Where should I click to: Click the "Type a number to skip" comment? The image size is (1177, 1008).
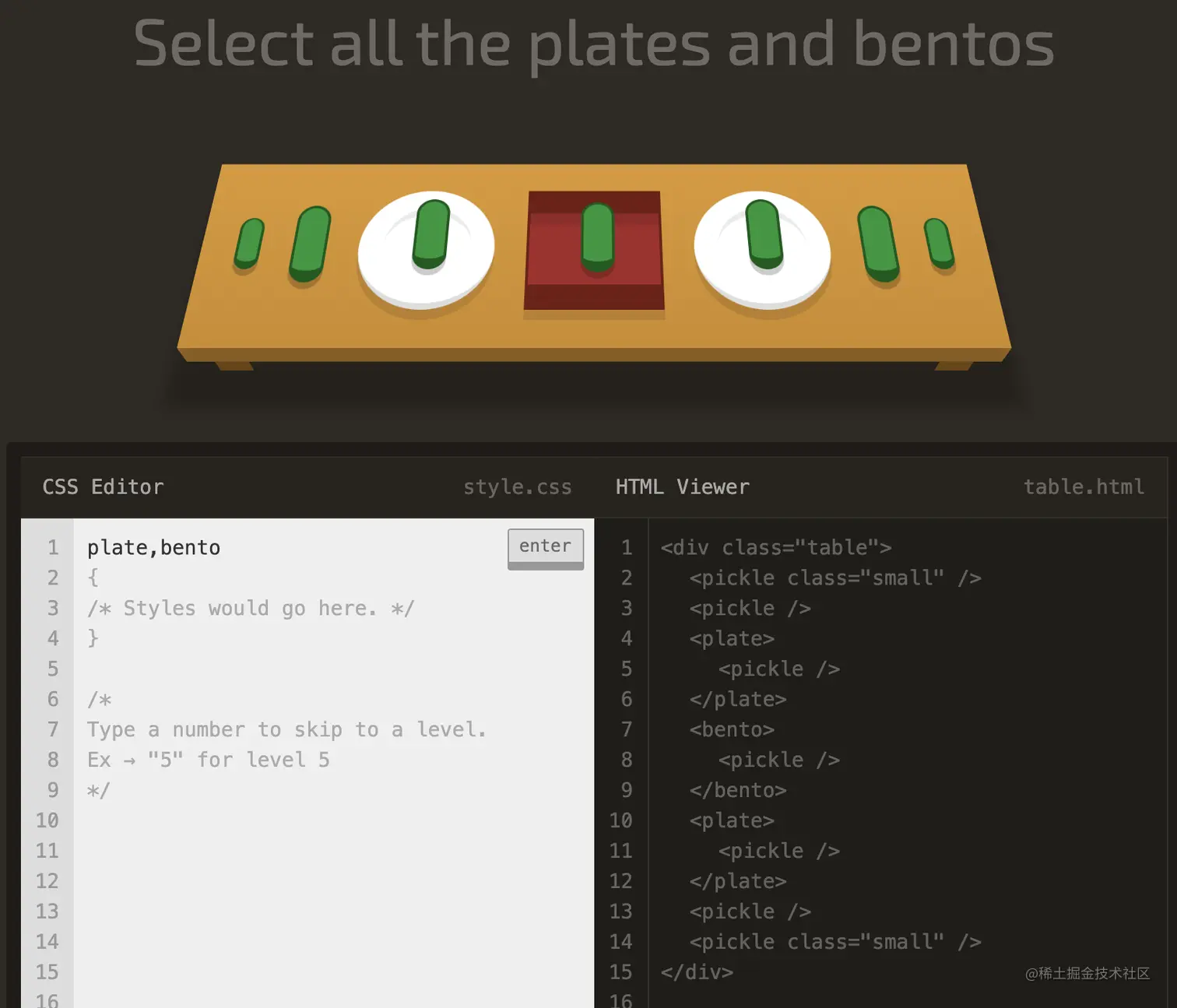(x=286, y=729)
